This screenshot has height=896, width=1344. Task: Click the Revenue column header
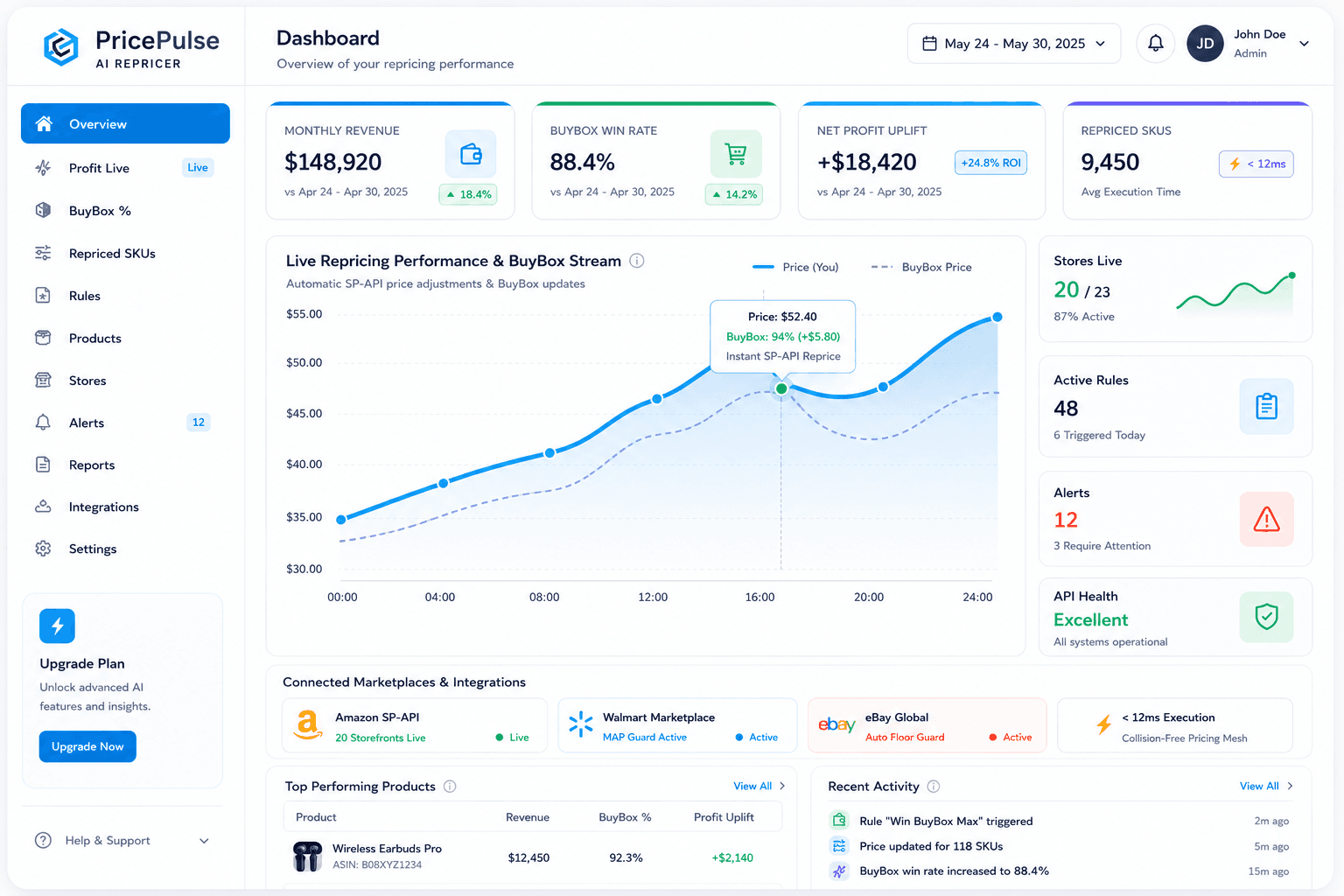(x=528, y=817)
